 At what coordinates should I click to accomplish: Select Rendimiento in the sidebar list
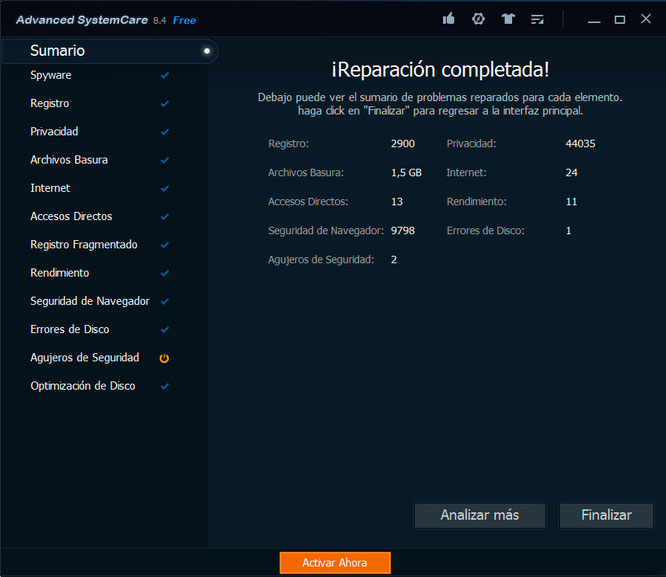click(60, 273)
